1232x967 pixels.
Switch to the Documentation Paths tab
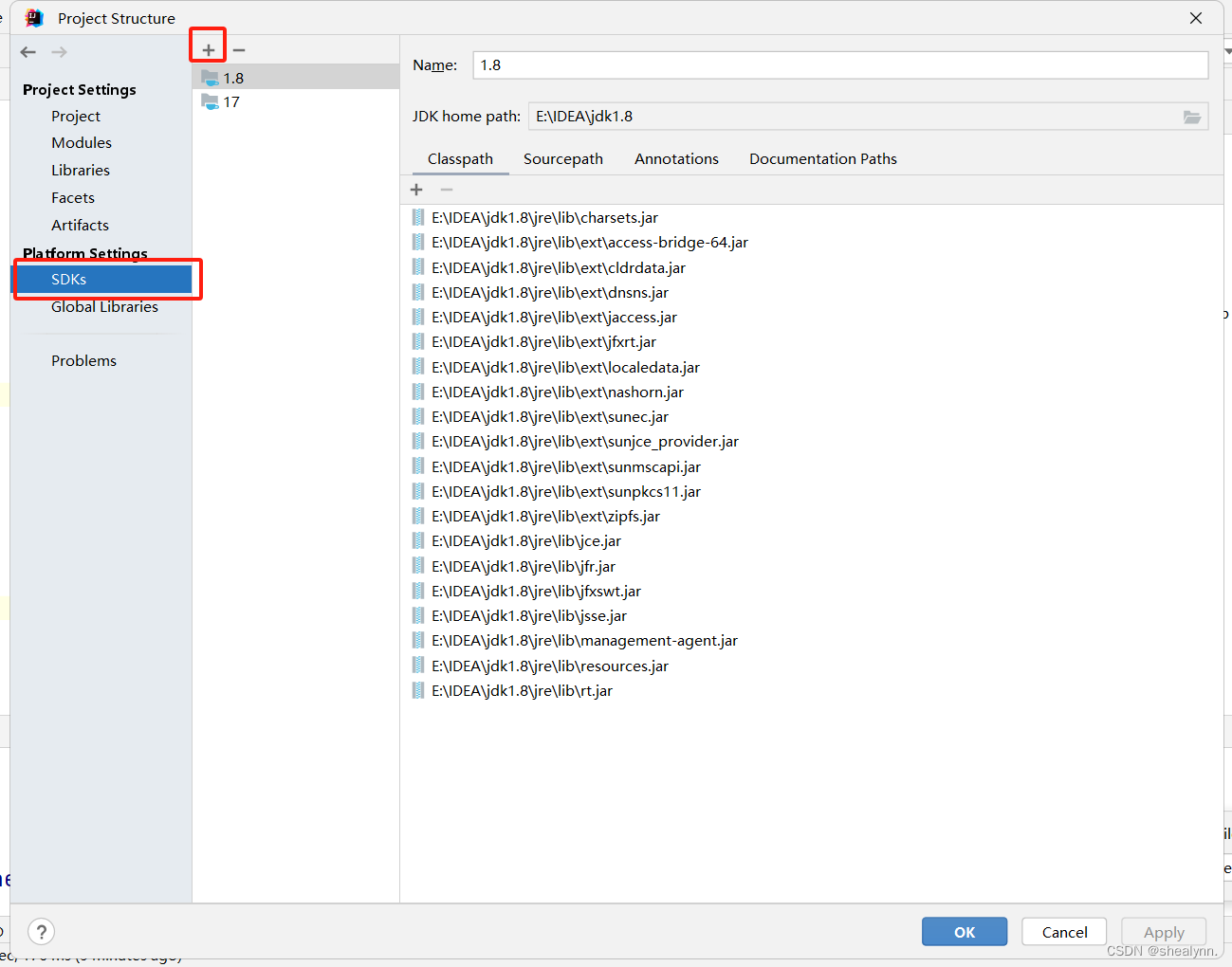pyautogui.click(x=822, y=158)
